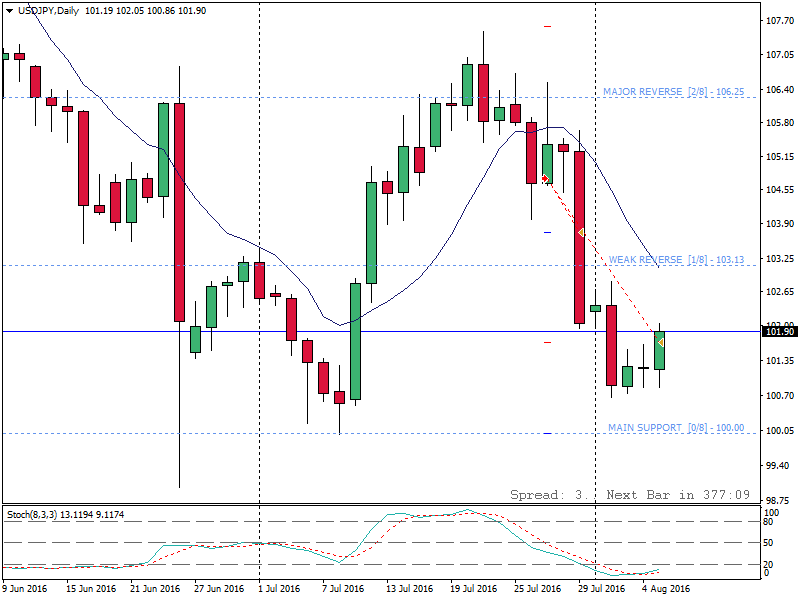Click the WEAK REVERSE [1/8] - 103.13 label

(676, 260)
